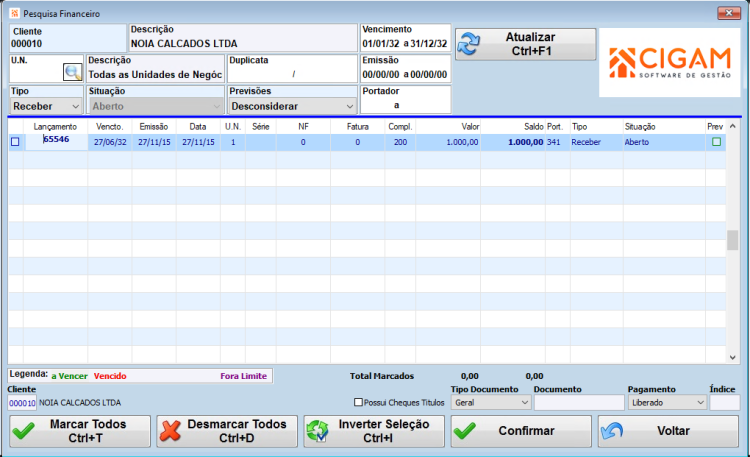Image resolution: width=750 pixels, height=457 pixels.
Task: Click the green recycle icon on Inverter Seleção
Action: tap(318, 431)
